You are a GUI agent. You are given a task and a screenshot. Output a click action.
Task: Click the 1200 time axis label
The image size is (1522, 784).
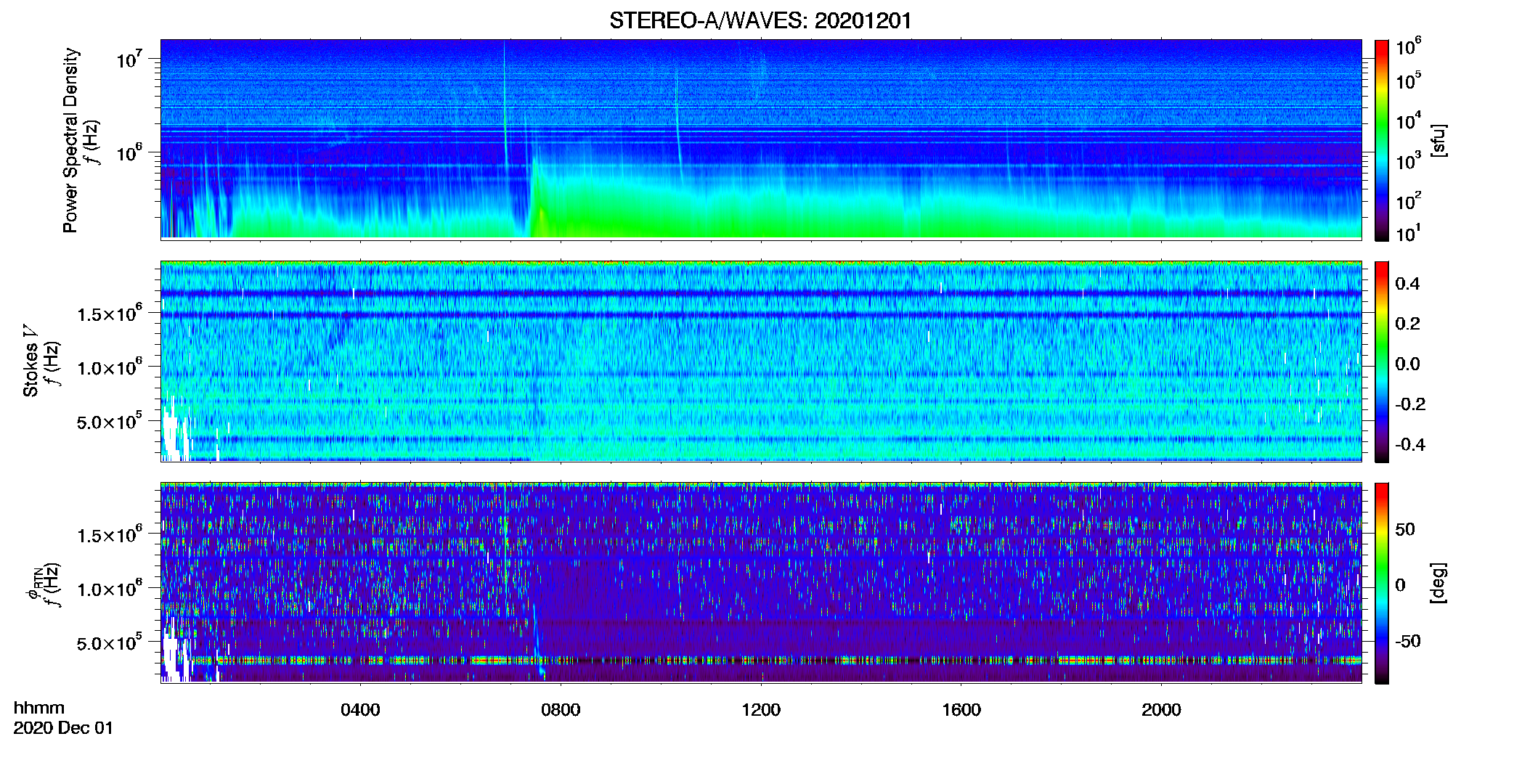[x=761, y=710]
